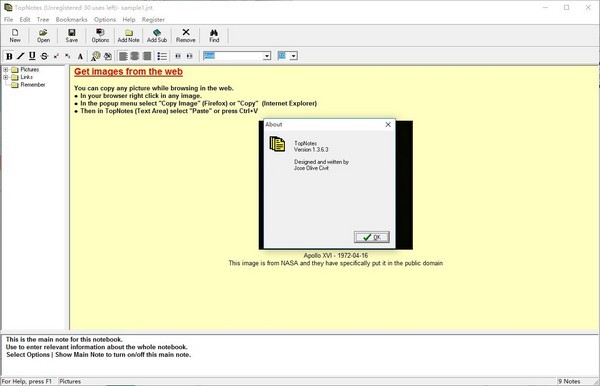Open the Register menu
Viewport: 600px width, 386px height.
[x=153, y=20]
